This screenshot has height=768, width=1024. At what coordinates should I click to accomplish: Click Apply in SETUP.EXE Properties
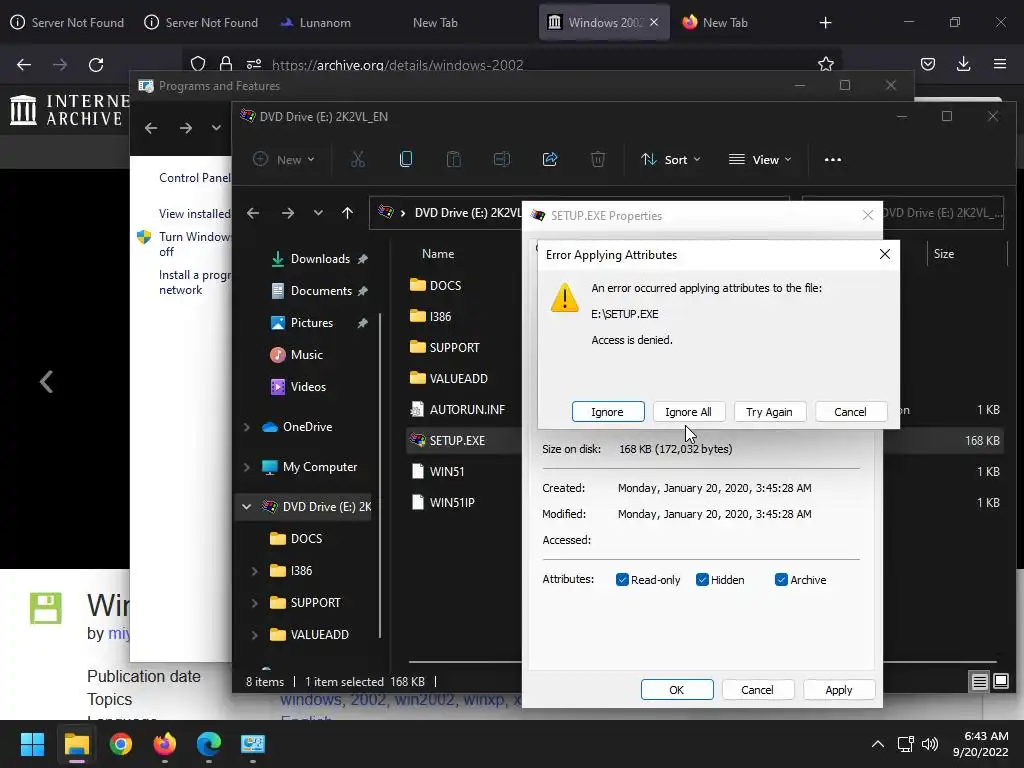[x=839, y=690]
